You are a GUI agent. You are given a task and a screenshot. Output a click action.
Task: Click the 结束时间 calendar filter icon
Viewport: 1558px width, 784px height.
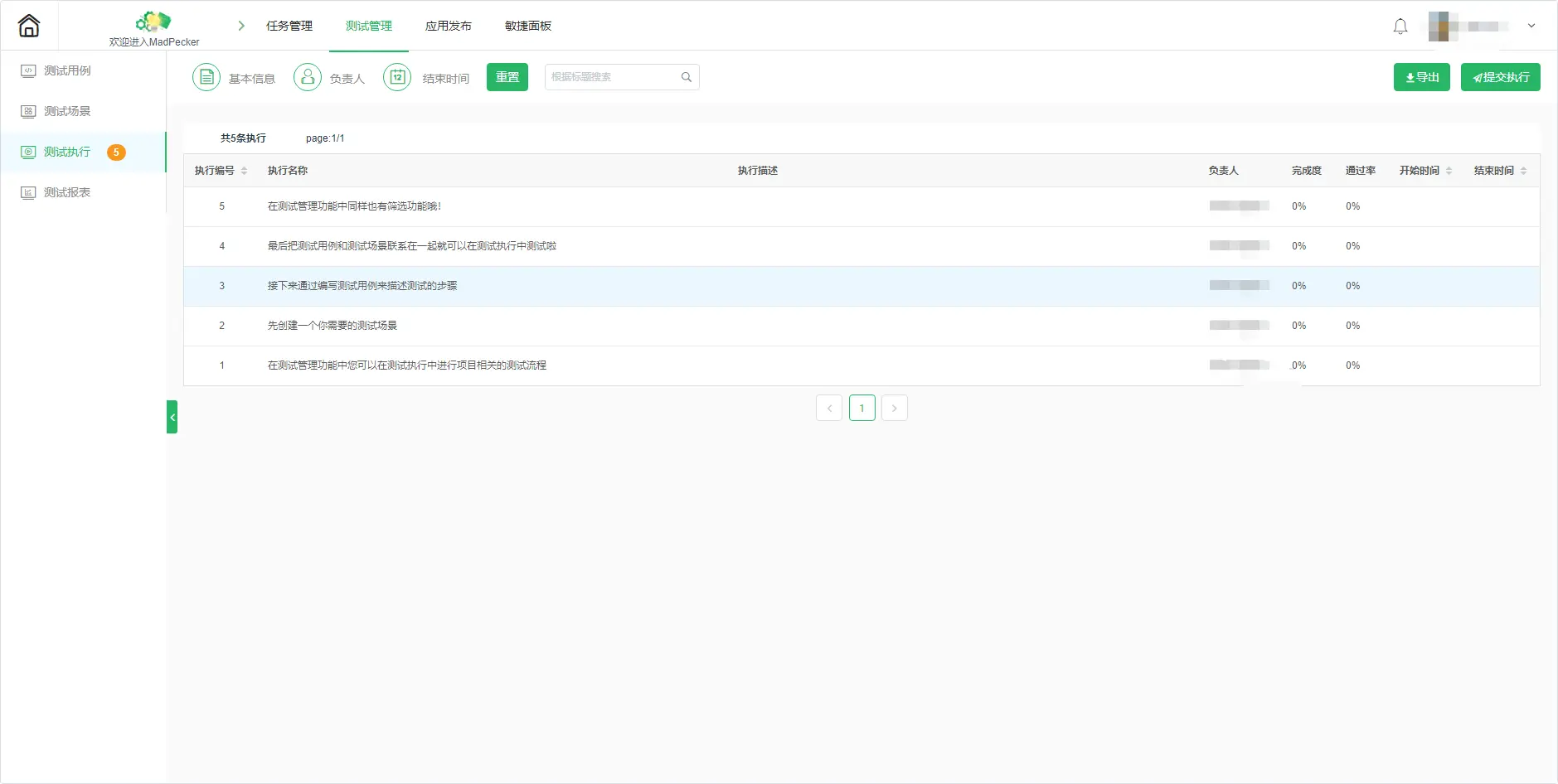tap(397, 77)
